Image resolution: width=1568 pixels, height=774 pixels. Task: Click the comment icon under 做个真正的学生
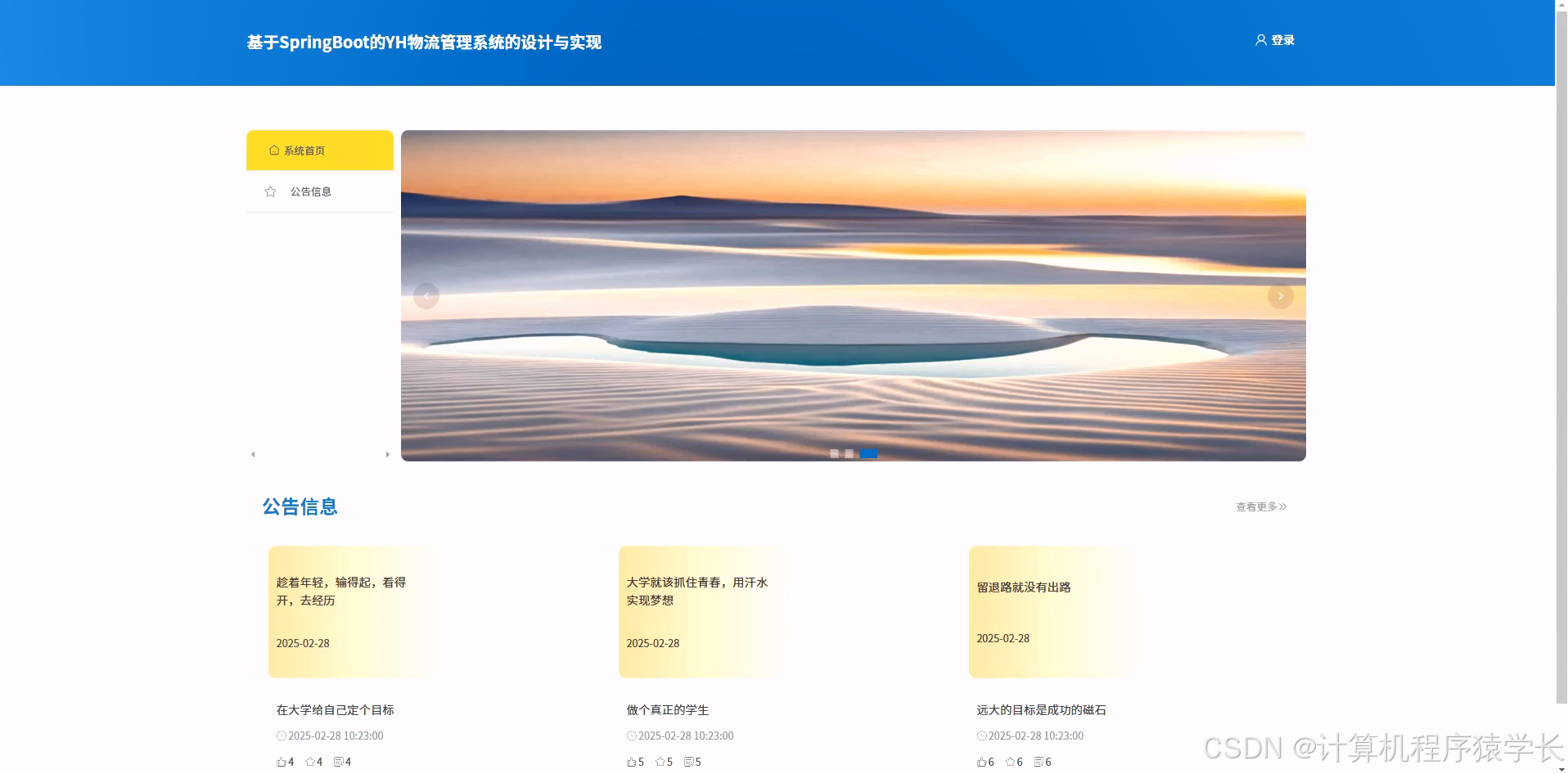[690, 761]
